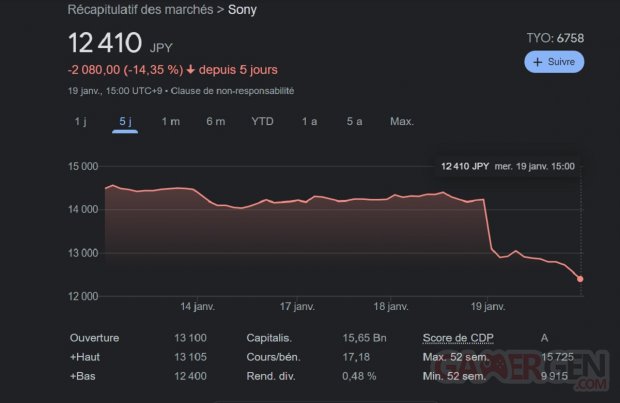Show the YTD chart range
Viewport: 620px width, 403px height.
tap(262, 121)
